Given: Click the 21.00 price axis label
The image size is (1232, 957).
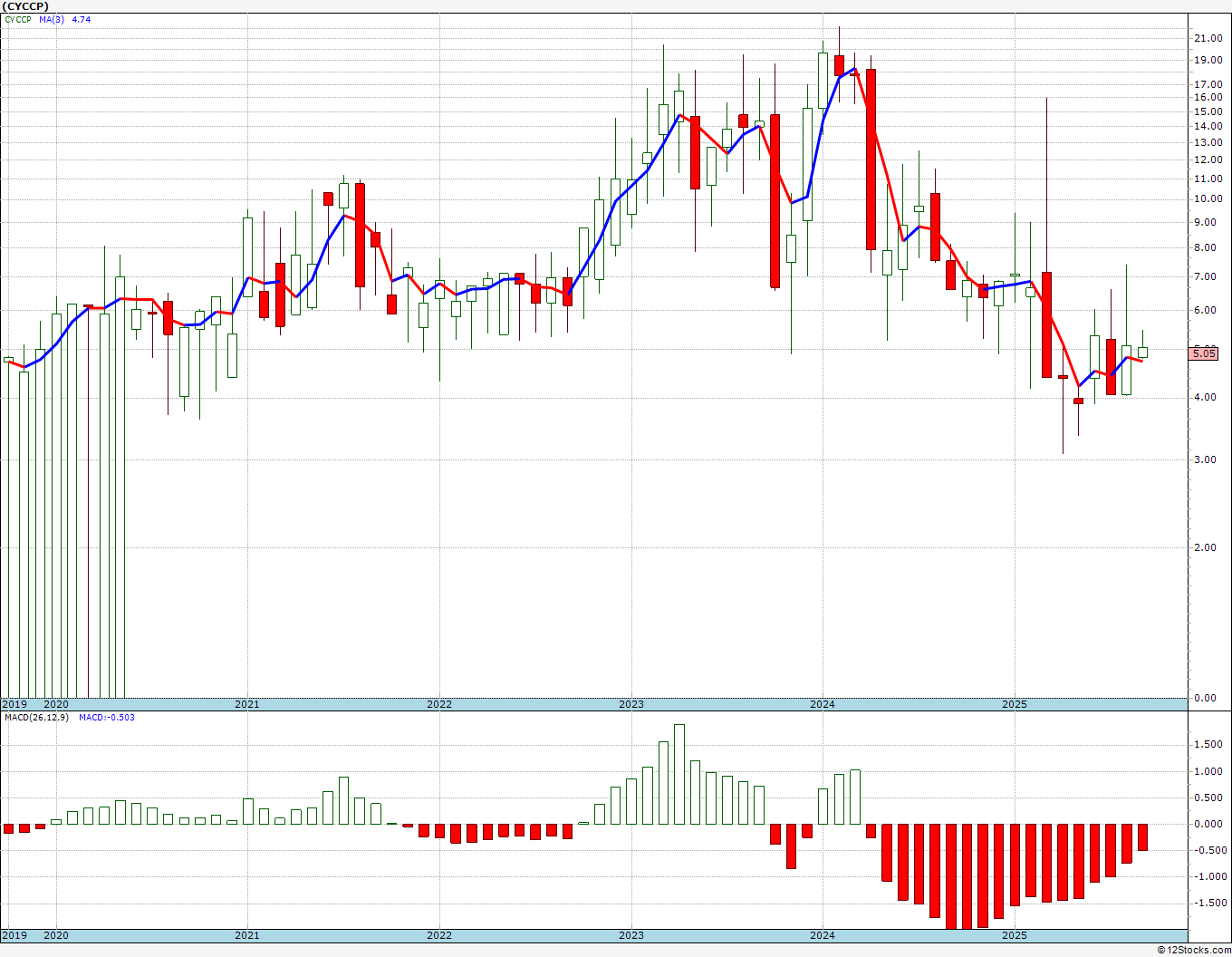Looking at the screenshot, I should click(x=1208, y=38).
